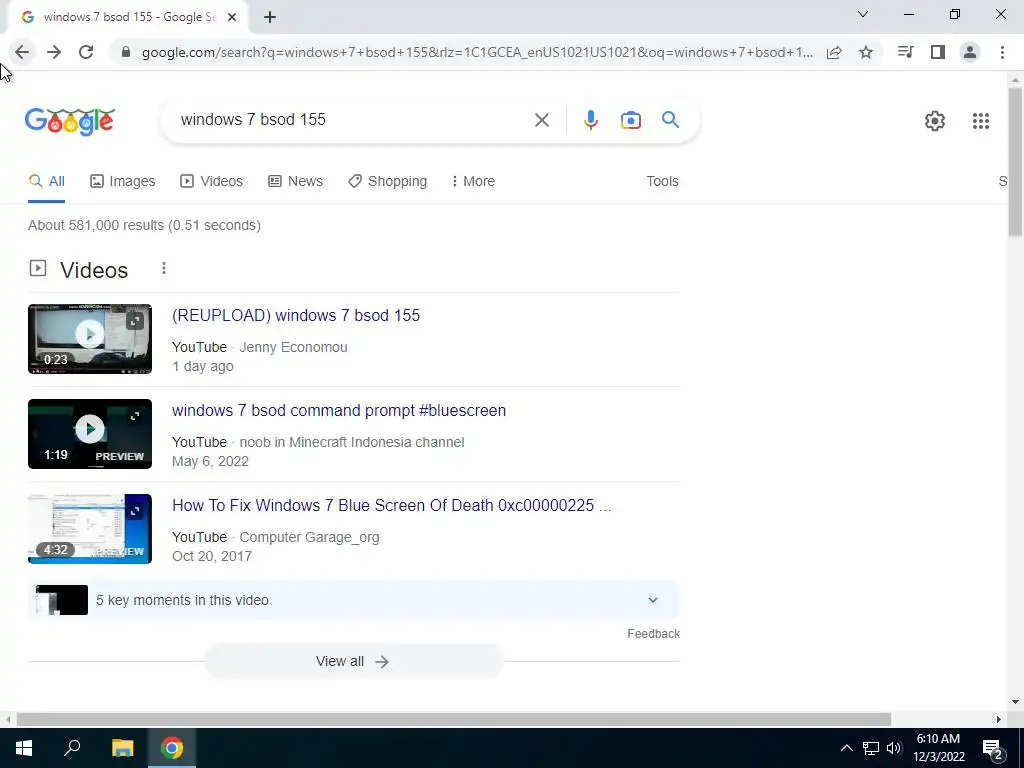Open the network tray icon
The height and width of the screenshot is (768, 1024).
pyautogui.click(x=871, y=748)
